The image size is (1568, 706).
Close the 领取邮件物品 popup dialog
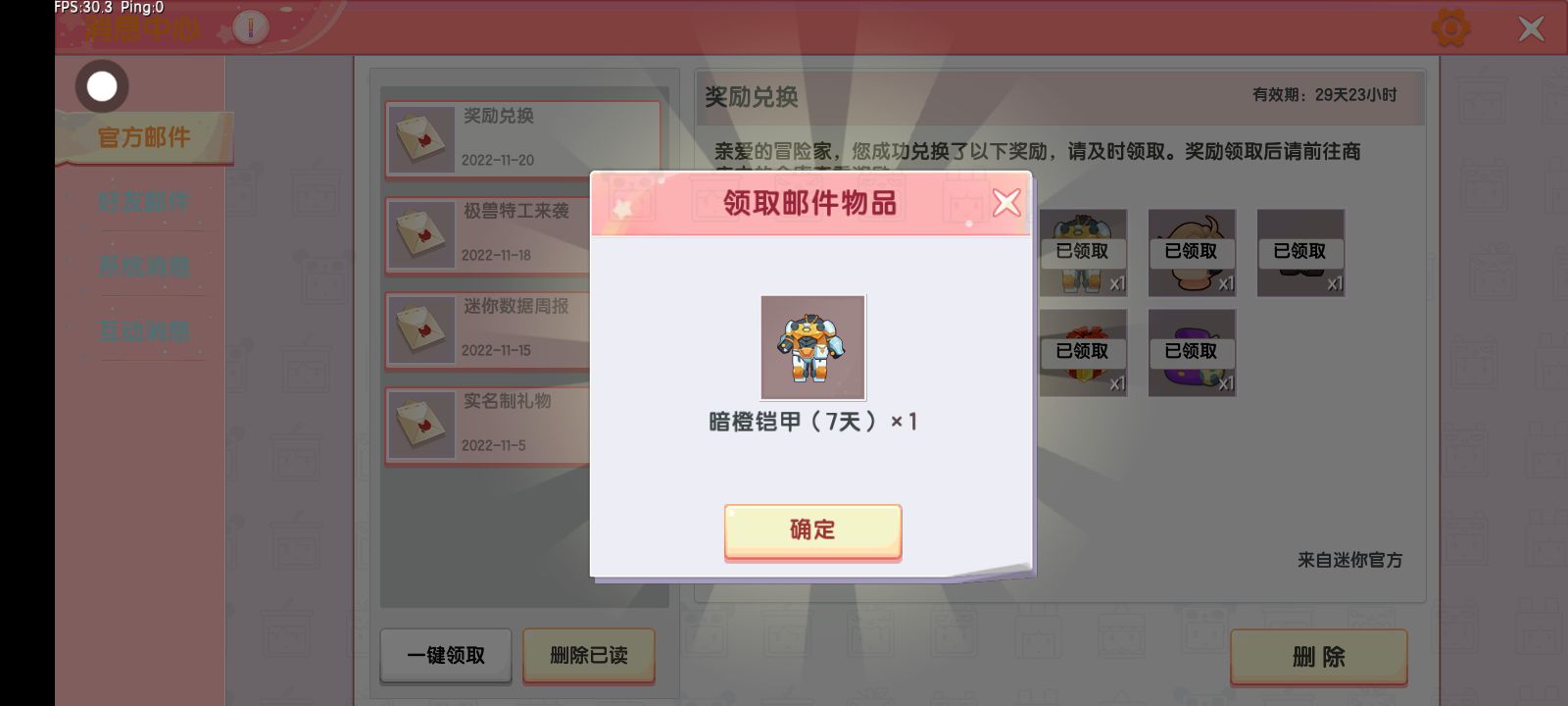pos(1006,202)
